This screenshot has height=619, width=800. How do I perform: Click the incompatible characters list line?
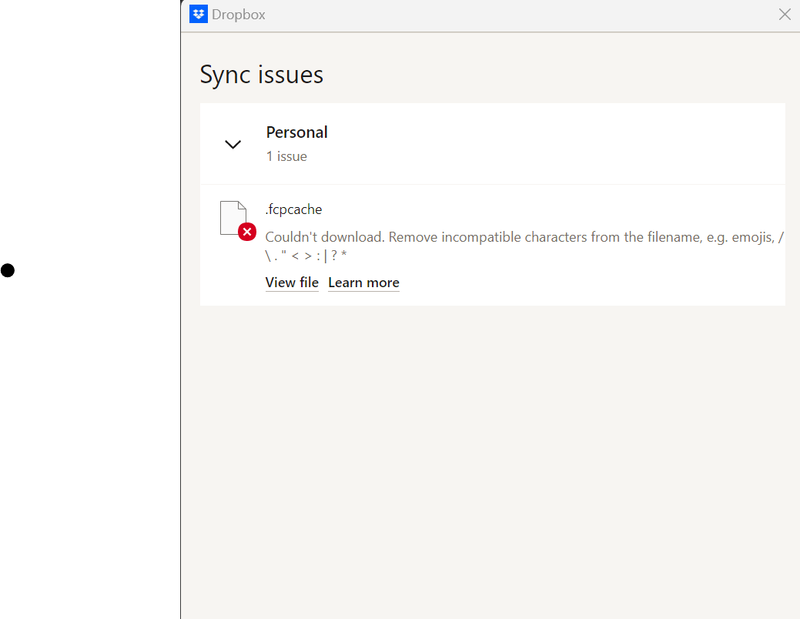click(x=306, y=256)
